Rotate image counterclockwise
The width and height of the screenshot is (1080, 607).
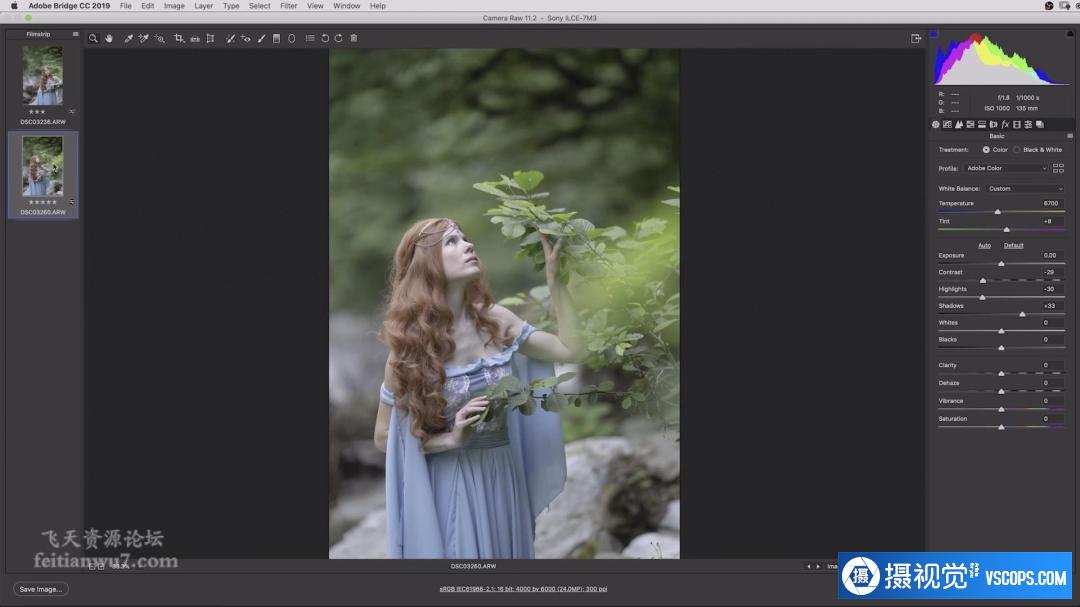325,39
